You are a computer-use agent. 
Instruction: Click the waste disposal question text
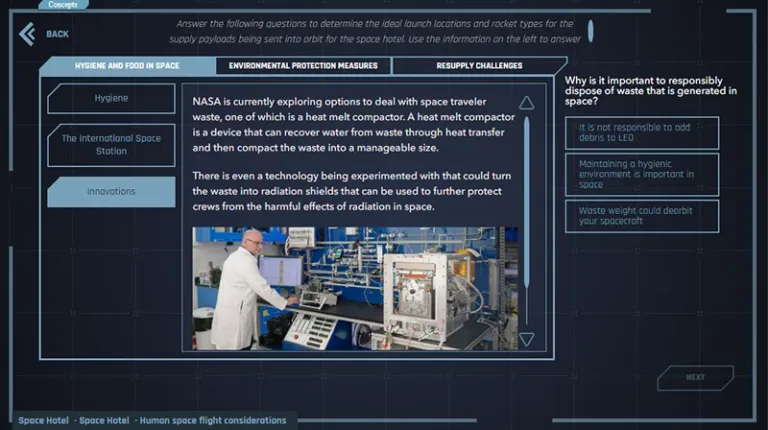pyautogui.click(x=650, y=90)
